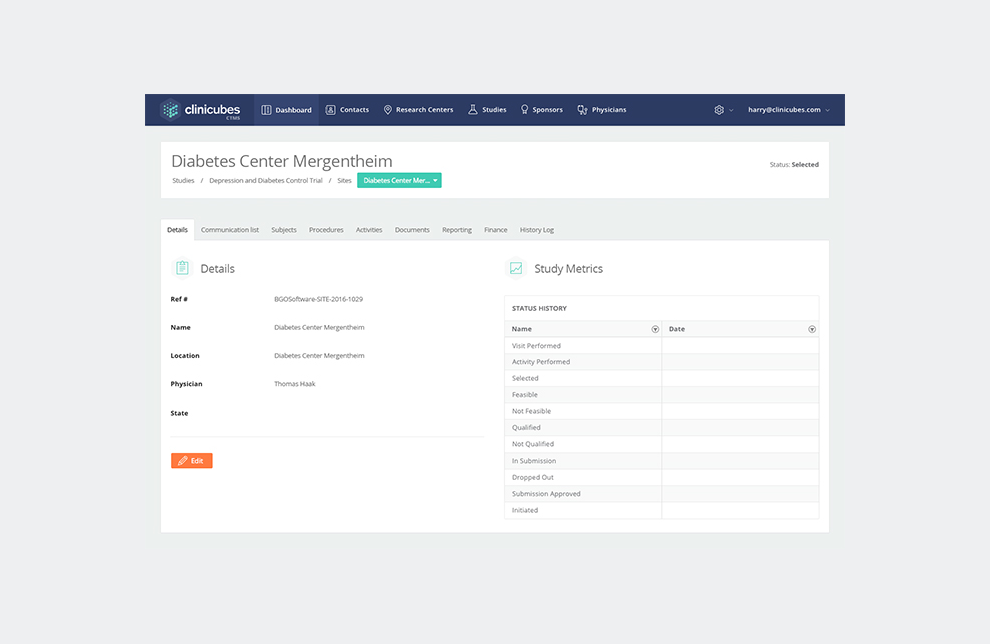Click the Studies flask icon
This screenshot has height=644, width=990.
473,110
